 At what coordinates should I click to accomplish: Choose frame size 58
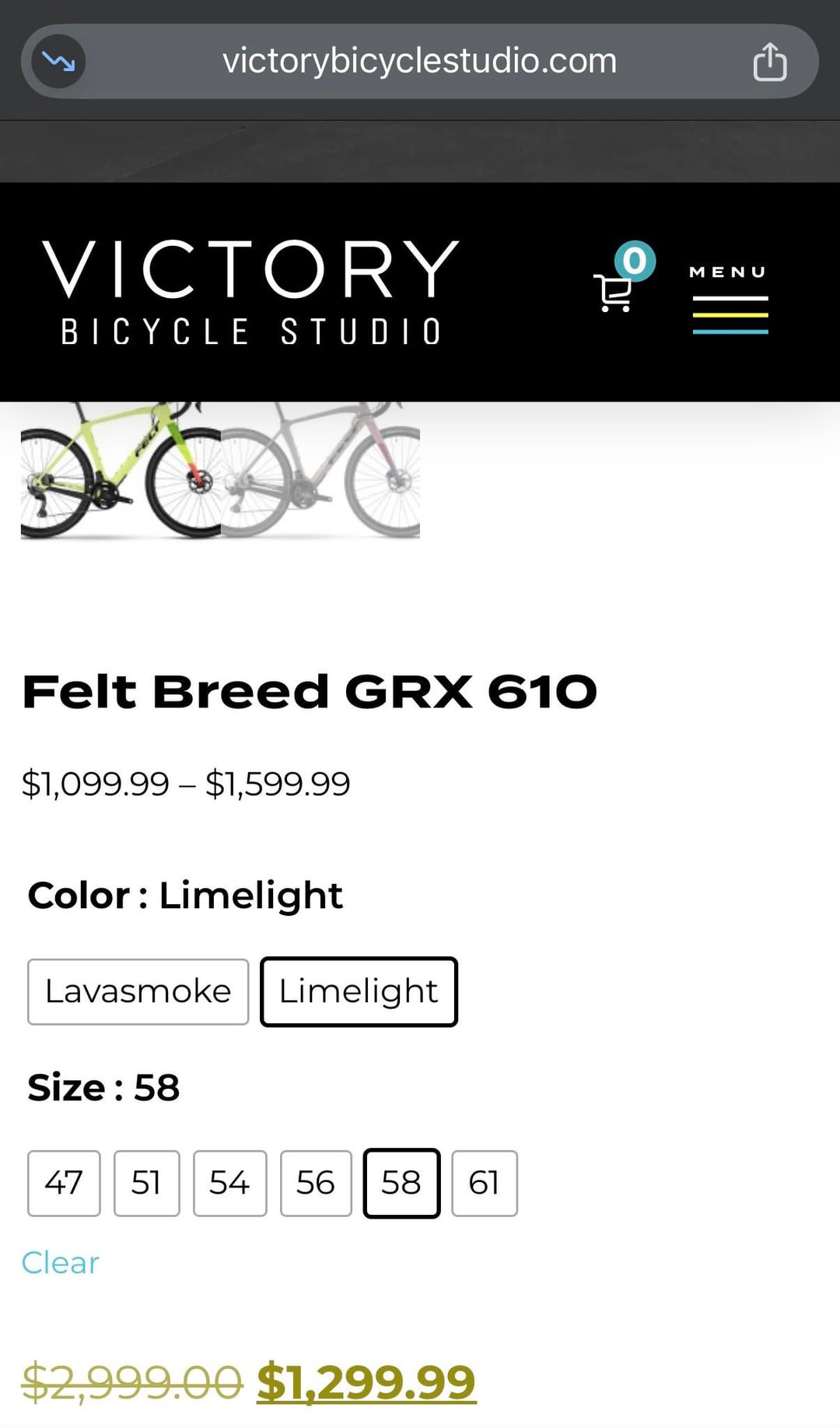click(x=401, y=1183)
